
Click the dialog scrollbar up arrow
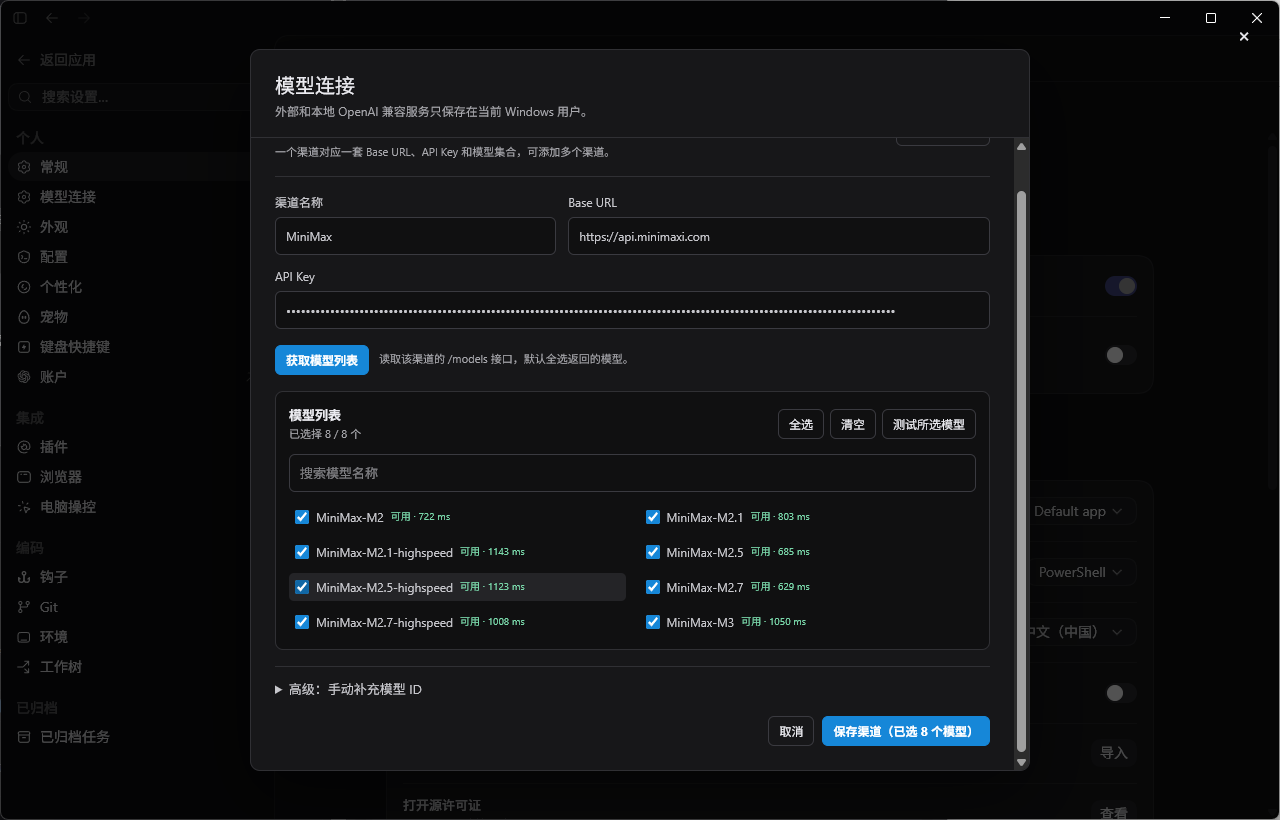coord(1021,147)
